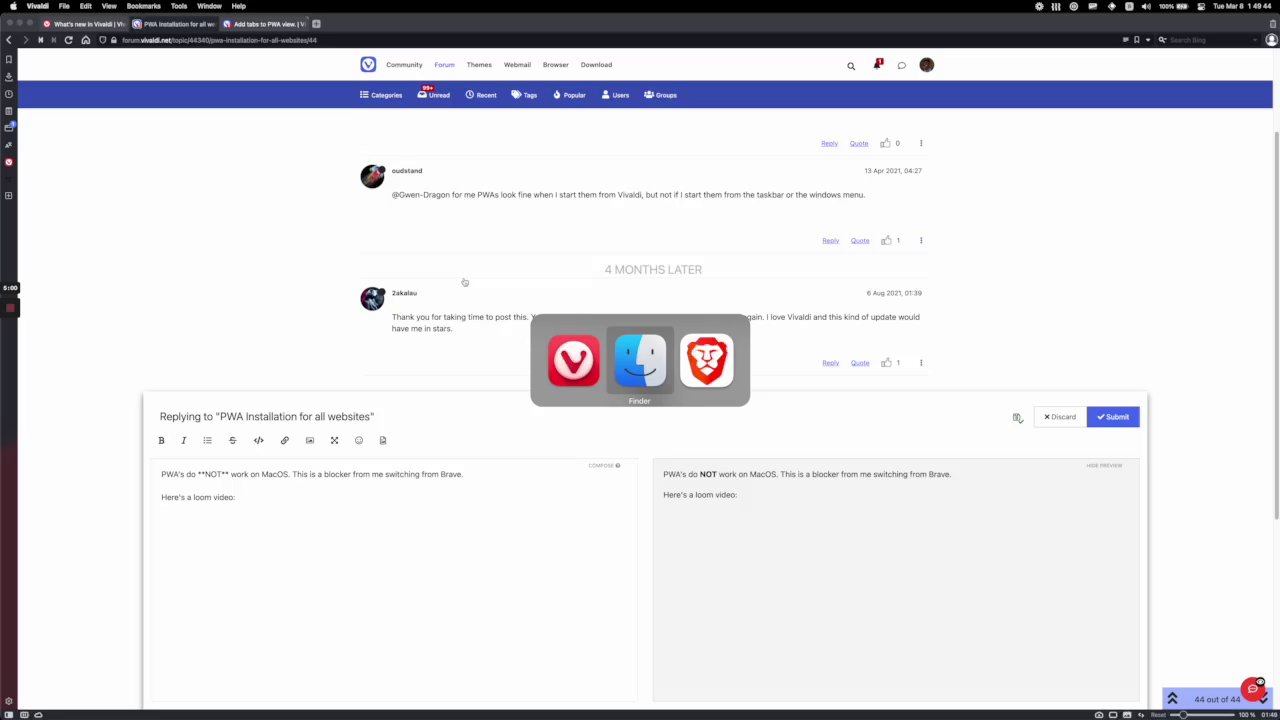The height and width of the screenshot is (720, 1280).
Task: Toggle composer fullscreen zen mode
Action: (x=335, y=440)
